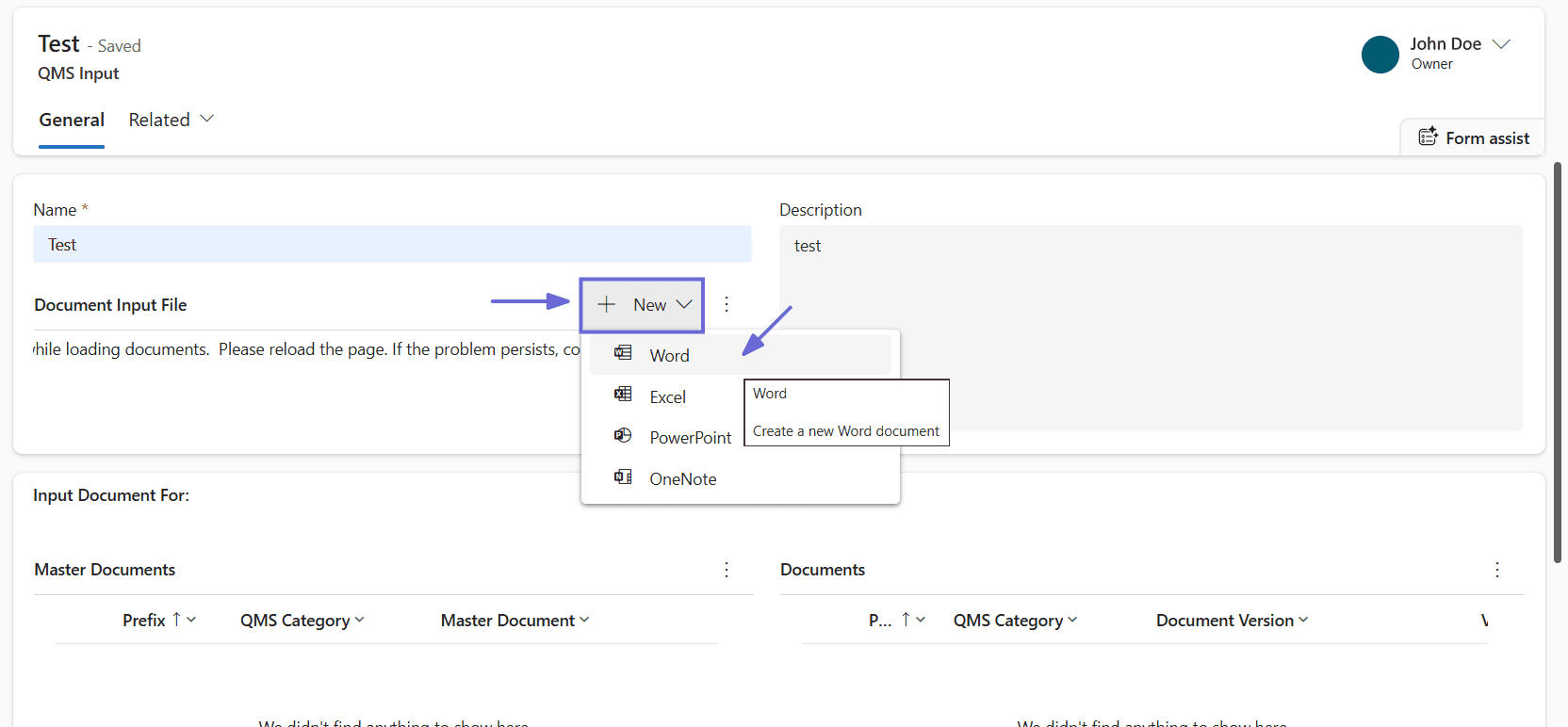Click the Input Document For: heading
This screenshot has height=727, width=1568.
[111, 495]
